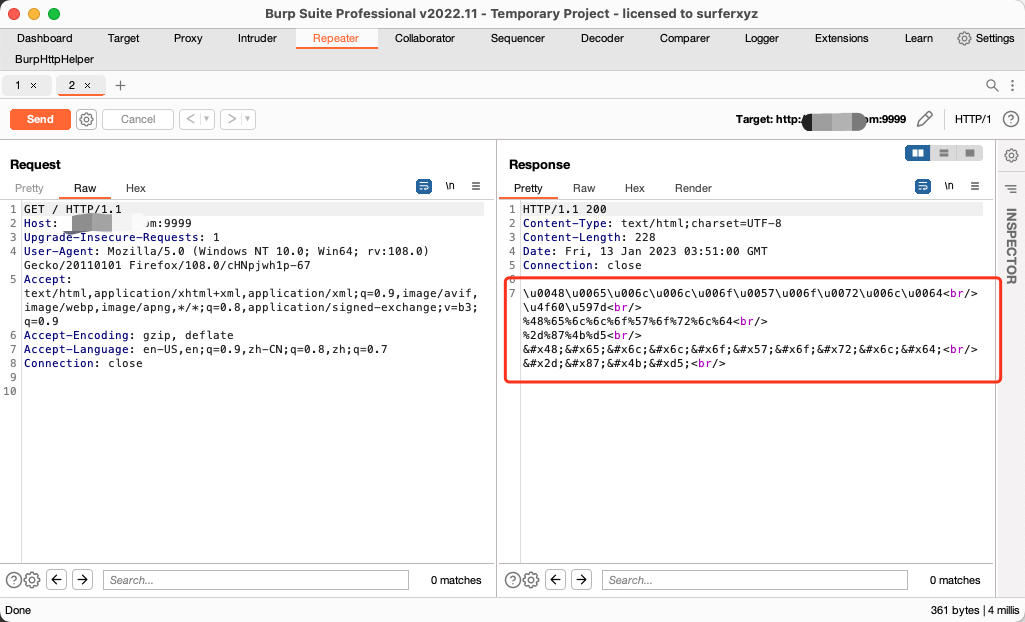
Task: Click the Content-Length: 228 line
Action: point(589,237)
